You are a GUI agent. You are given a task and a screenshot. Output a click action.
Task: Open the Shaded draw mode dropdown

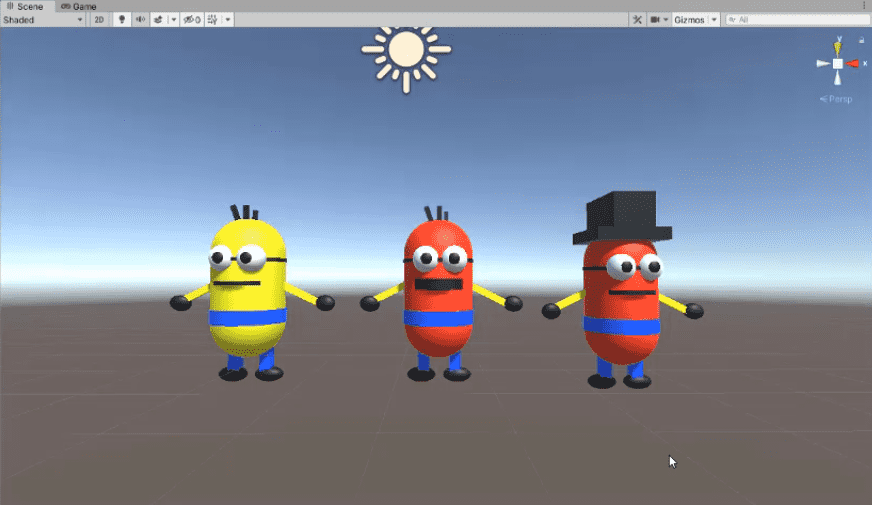[x=43, y=19]
